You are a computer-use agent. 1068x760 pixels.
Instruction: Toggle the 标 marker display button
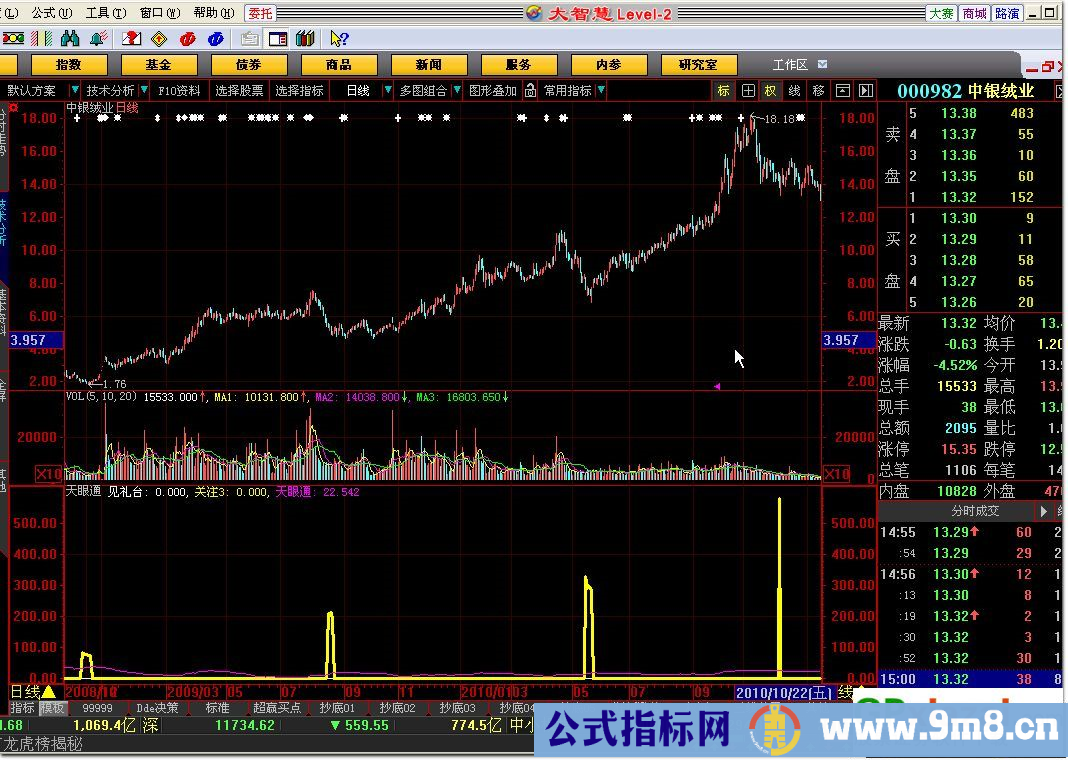(x=724, y=91)
